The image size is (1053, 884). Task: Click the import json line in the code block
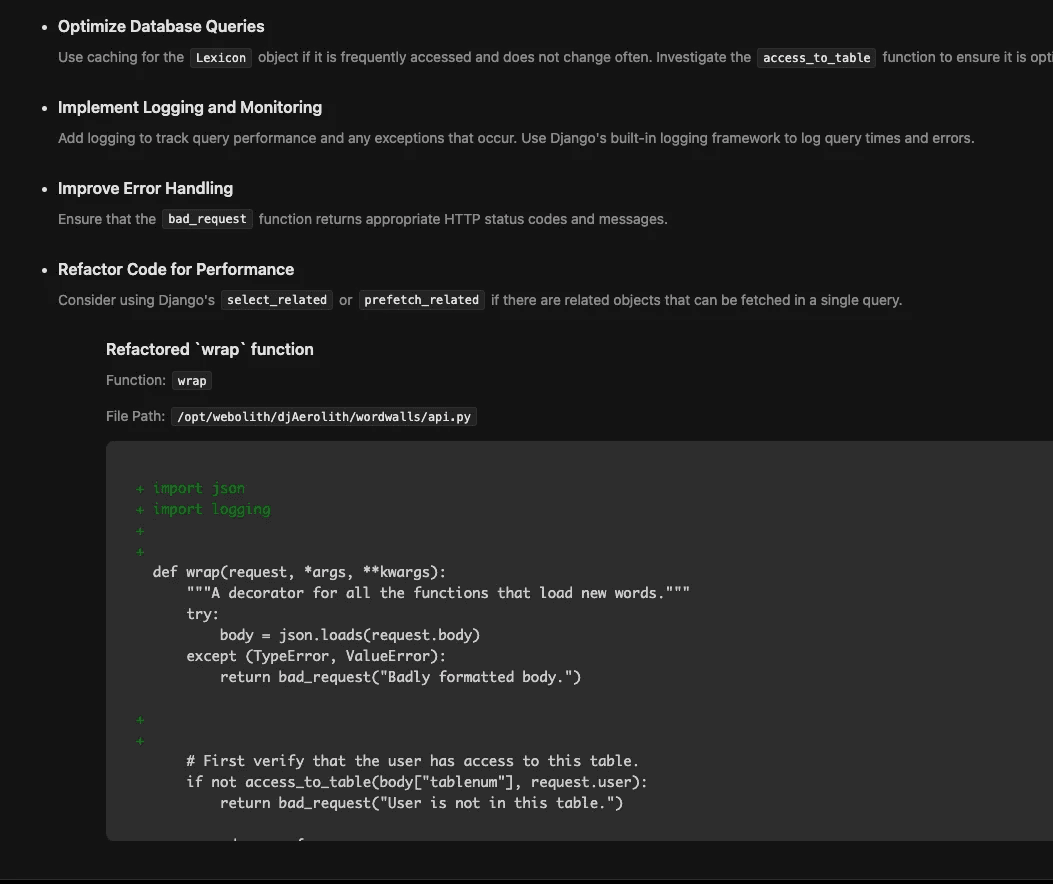[198, 488]
